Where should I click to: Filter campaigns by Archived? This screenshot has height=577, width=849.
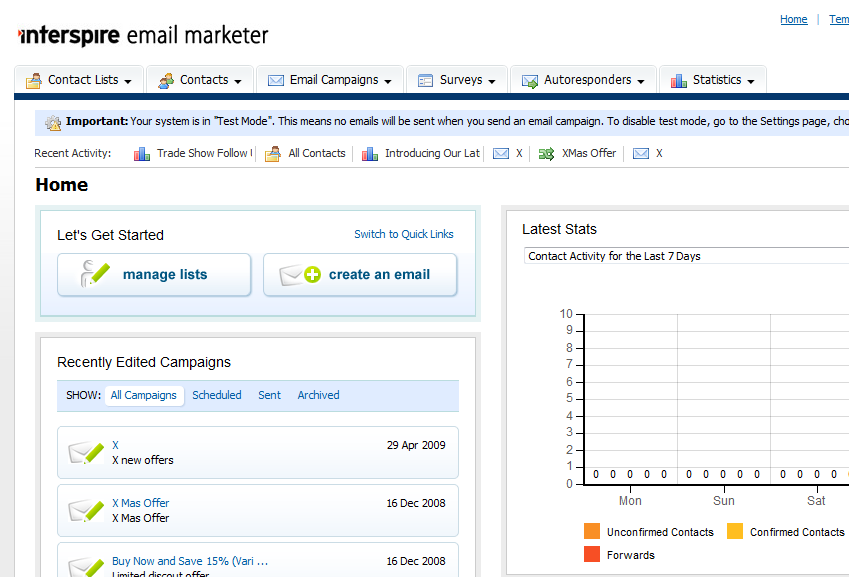pos(318,395)
